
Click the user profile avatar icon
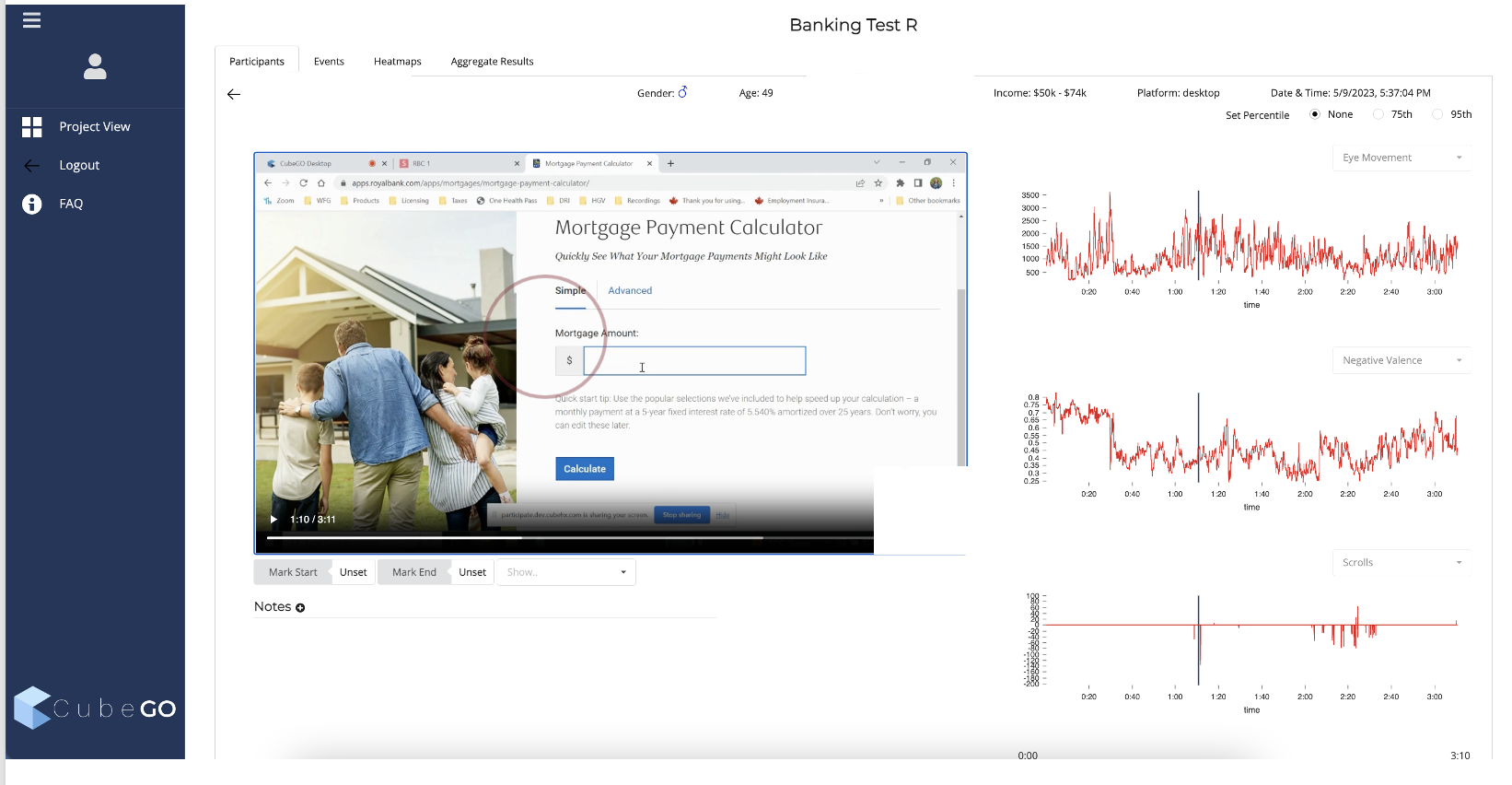[95, 66]
